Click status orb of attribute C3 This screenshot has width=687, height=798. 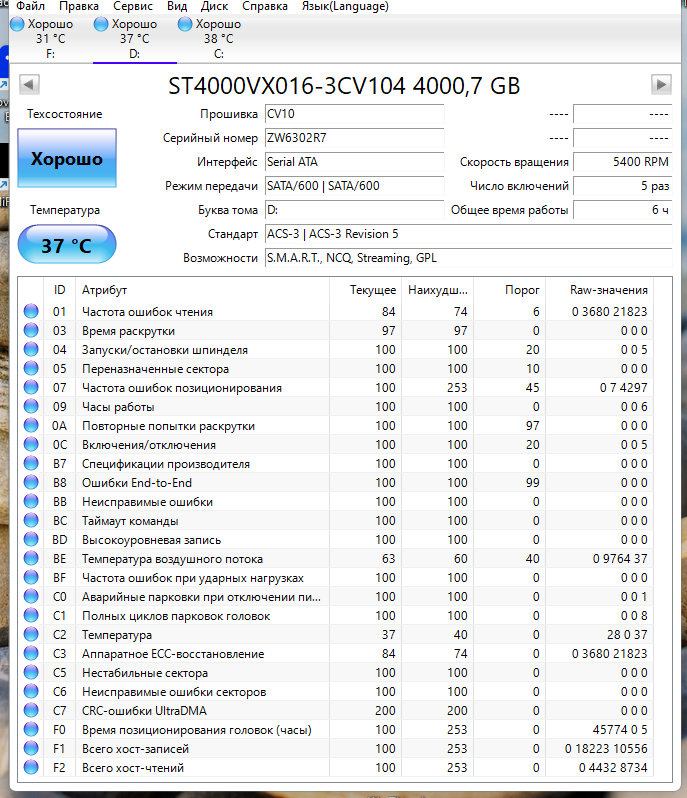31,653
